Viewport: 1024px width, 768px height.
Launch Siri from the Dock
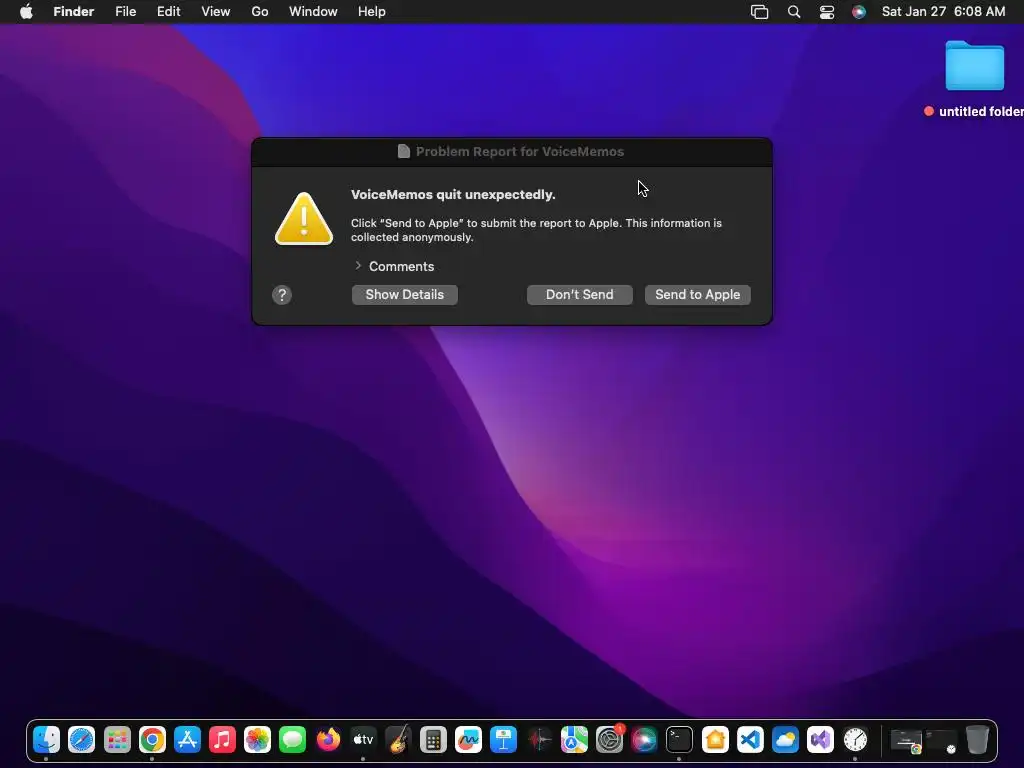pos(644,740)
